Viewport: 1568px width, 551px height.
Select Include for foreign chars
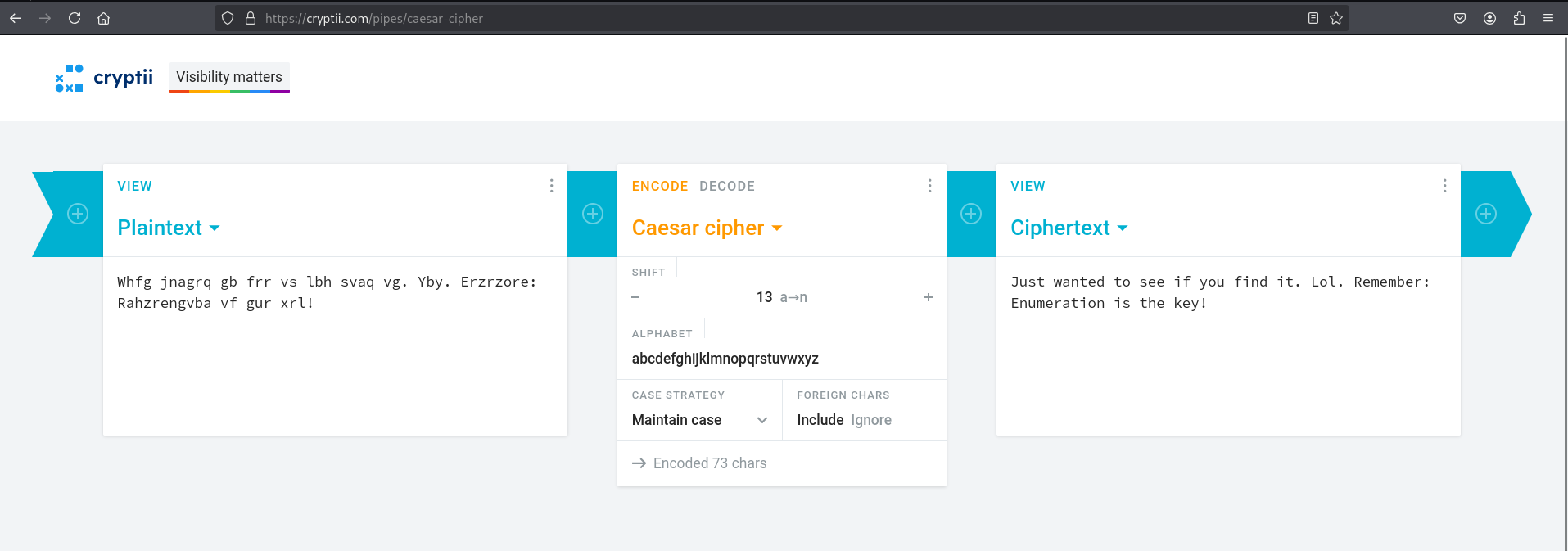coord(820,420)
